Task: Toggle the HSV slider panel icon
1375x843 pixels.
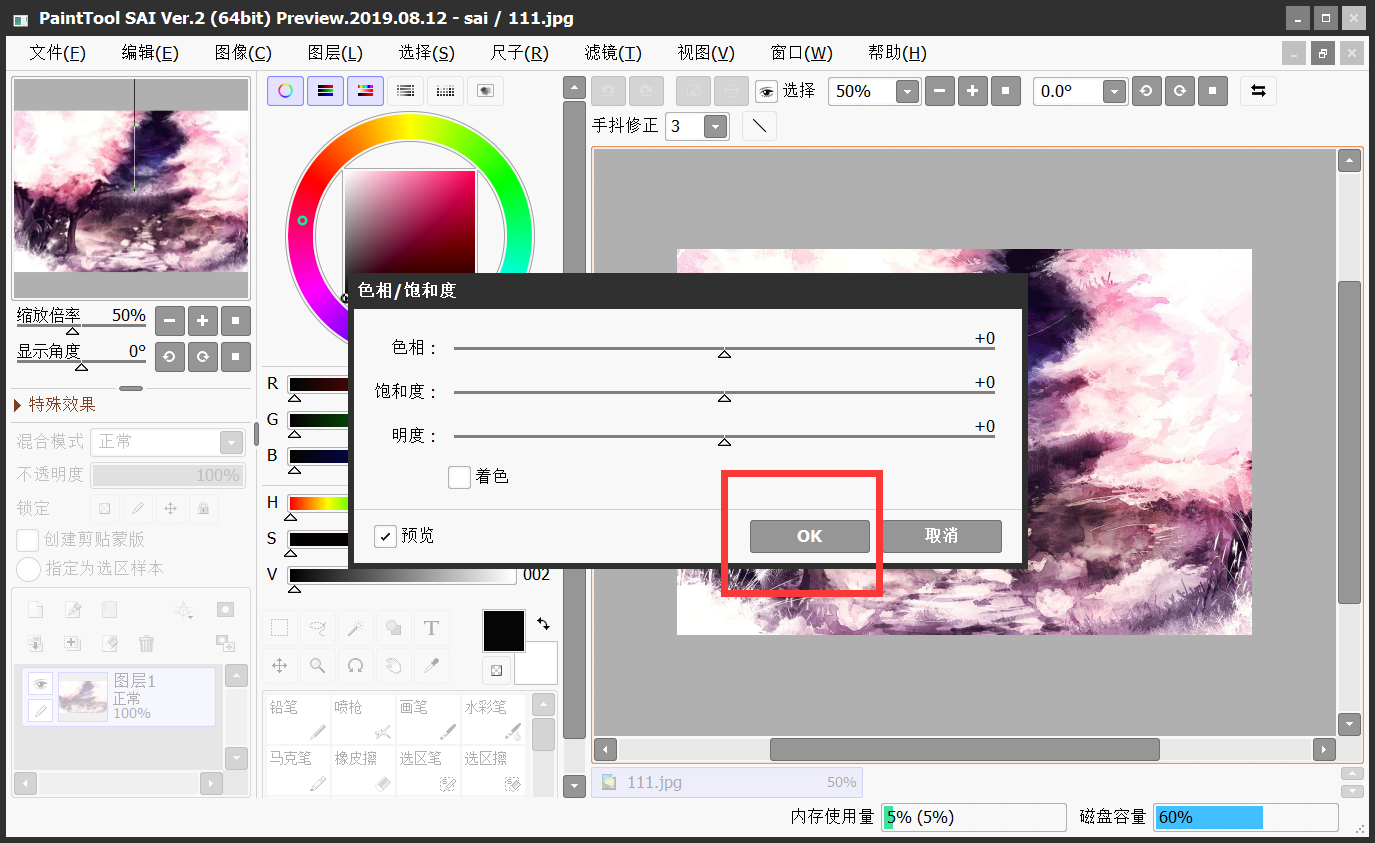Action: coord(365,91)
